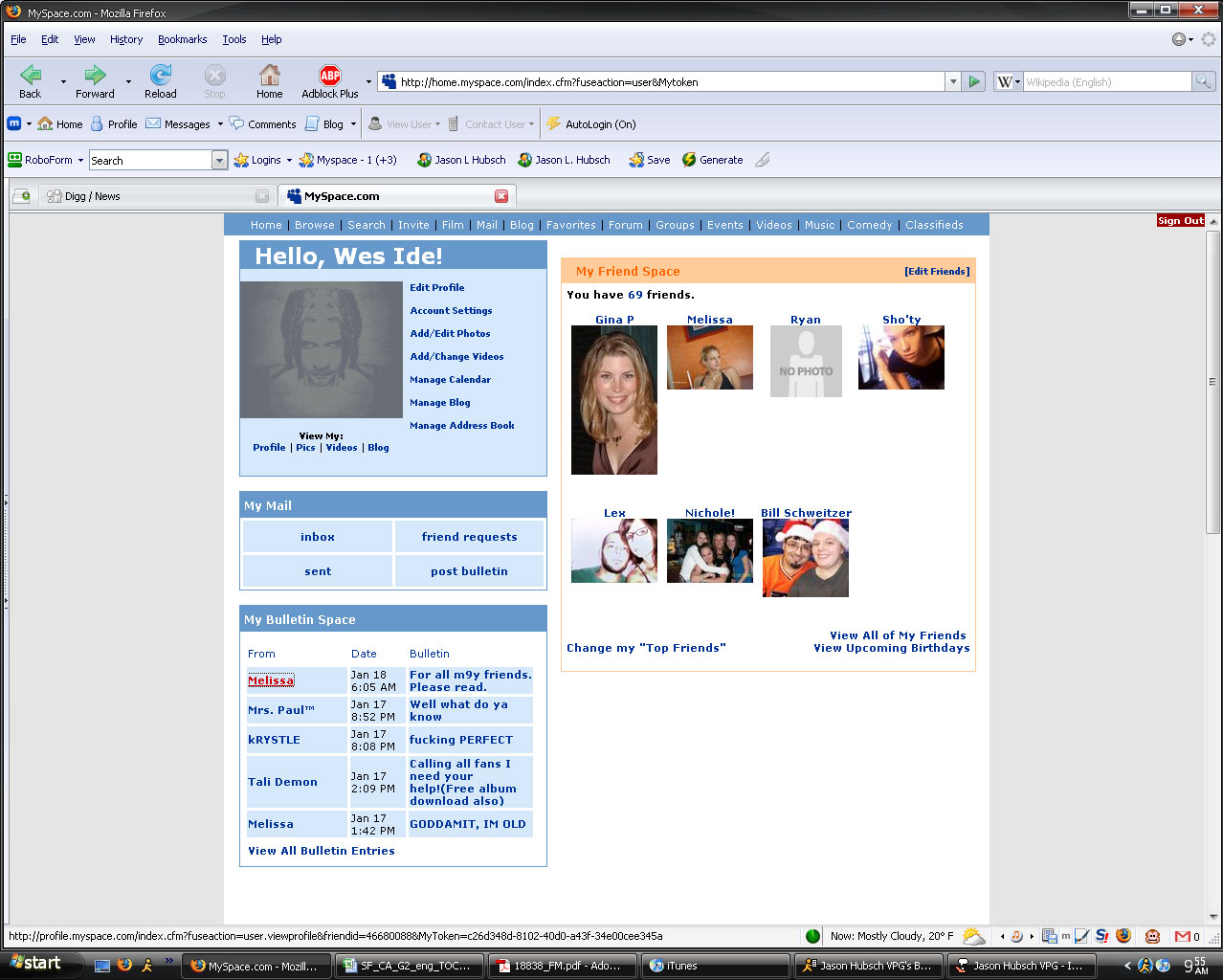Viewport: 1223px width, 980px height.
Task: Close the MySpace.com tab
Action: click(x=500, y=196)
